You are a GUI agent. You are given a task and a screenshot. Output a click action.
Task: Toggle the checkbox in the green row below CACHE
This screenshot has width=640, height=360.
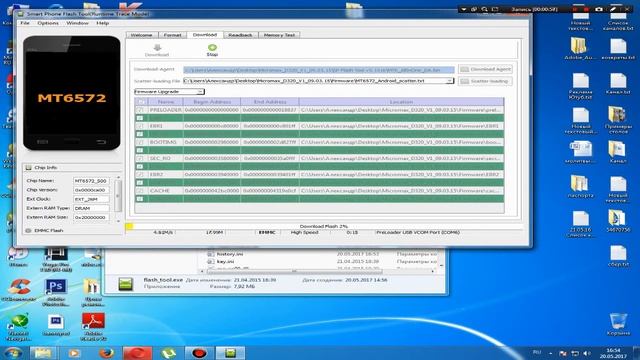point(140,199)
